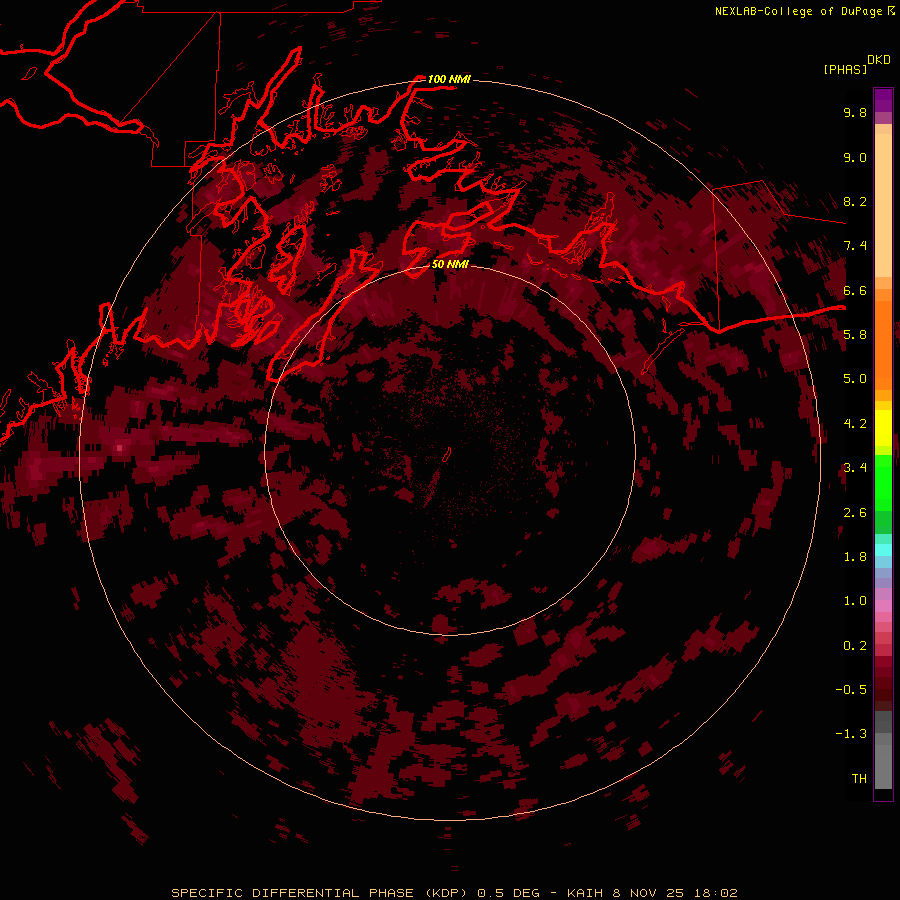Click the 100 NMI range ring label
Viewport: 900px width, 900px height.
click(449, 79)
